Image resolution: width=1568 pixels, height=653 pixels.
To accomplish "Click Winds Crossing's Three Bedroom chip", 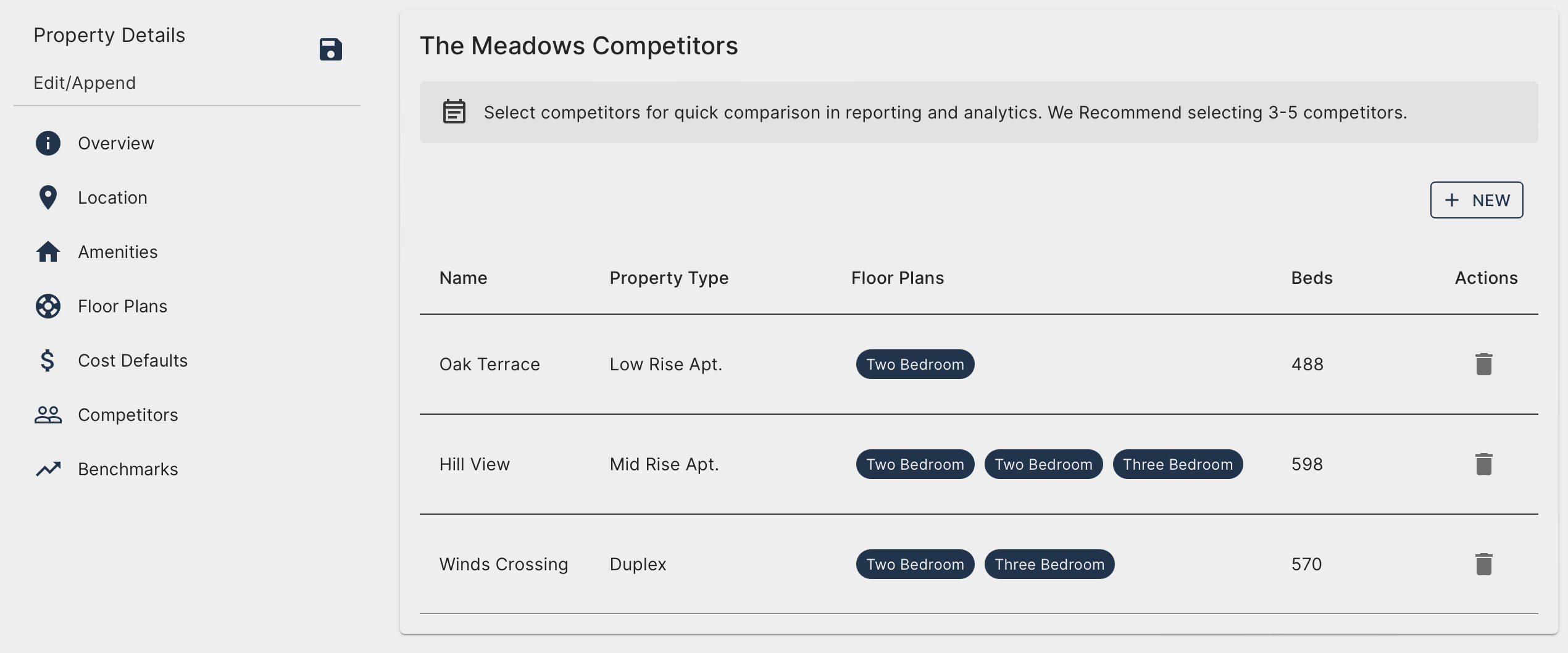I will (x=1049, y=564).
